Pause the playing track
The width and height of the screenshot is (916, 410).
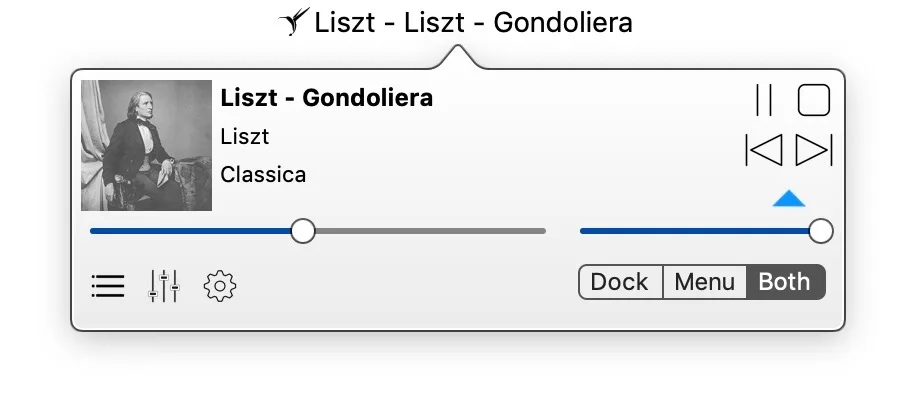pos(765,100)
